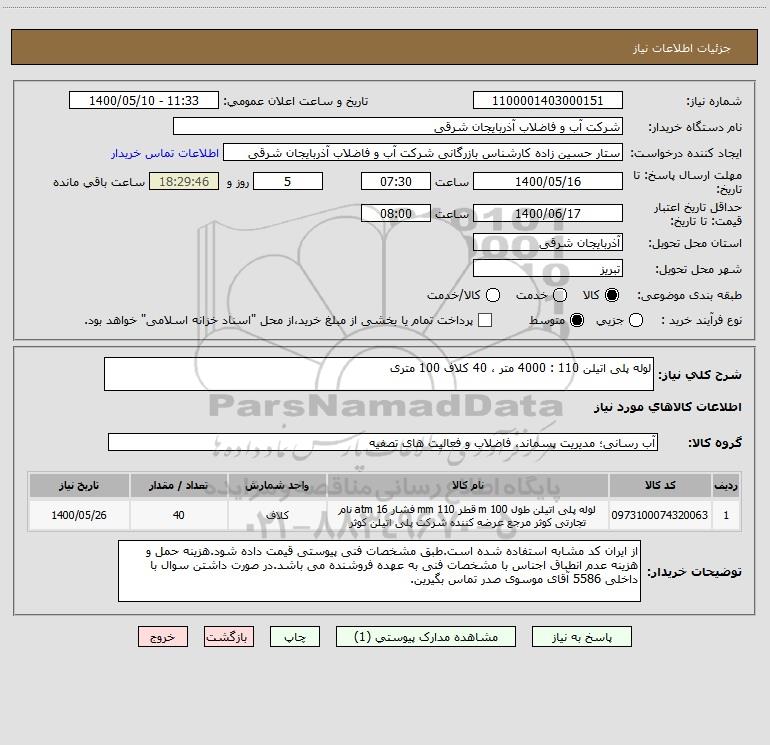The width and height of the screenshot is (770, 745).
Task: Click مشاهده مدارک پیوستی (1) button
Action: (426, 637)
